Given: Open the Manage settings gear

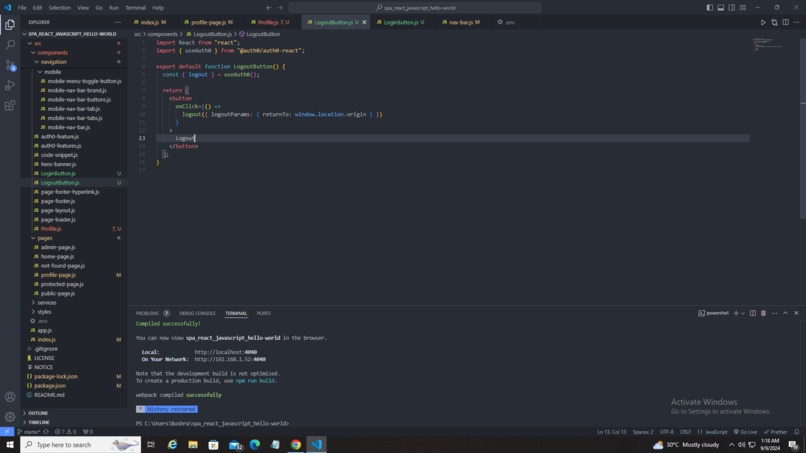Looking at the screenshot, I should click(10, 416).
